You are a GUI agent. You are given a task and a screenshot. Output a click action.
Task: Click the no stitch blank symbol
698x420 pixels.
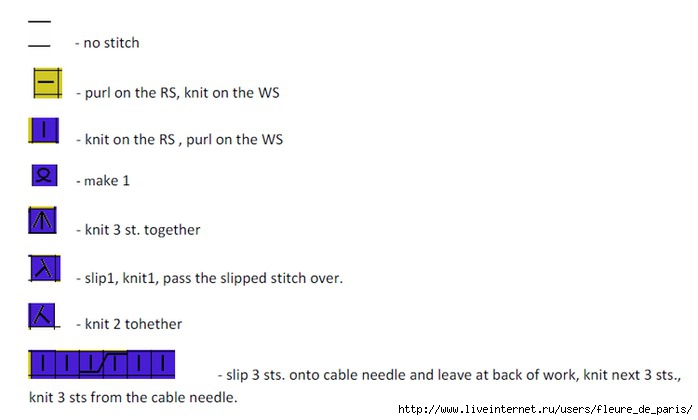coord(39,33)
